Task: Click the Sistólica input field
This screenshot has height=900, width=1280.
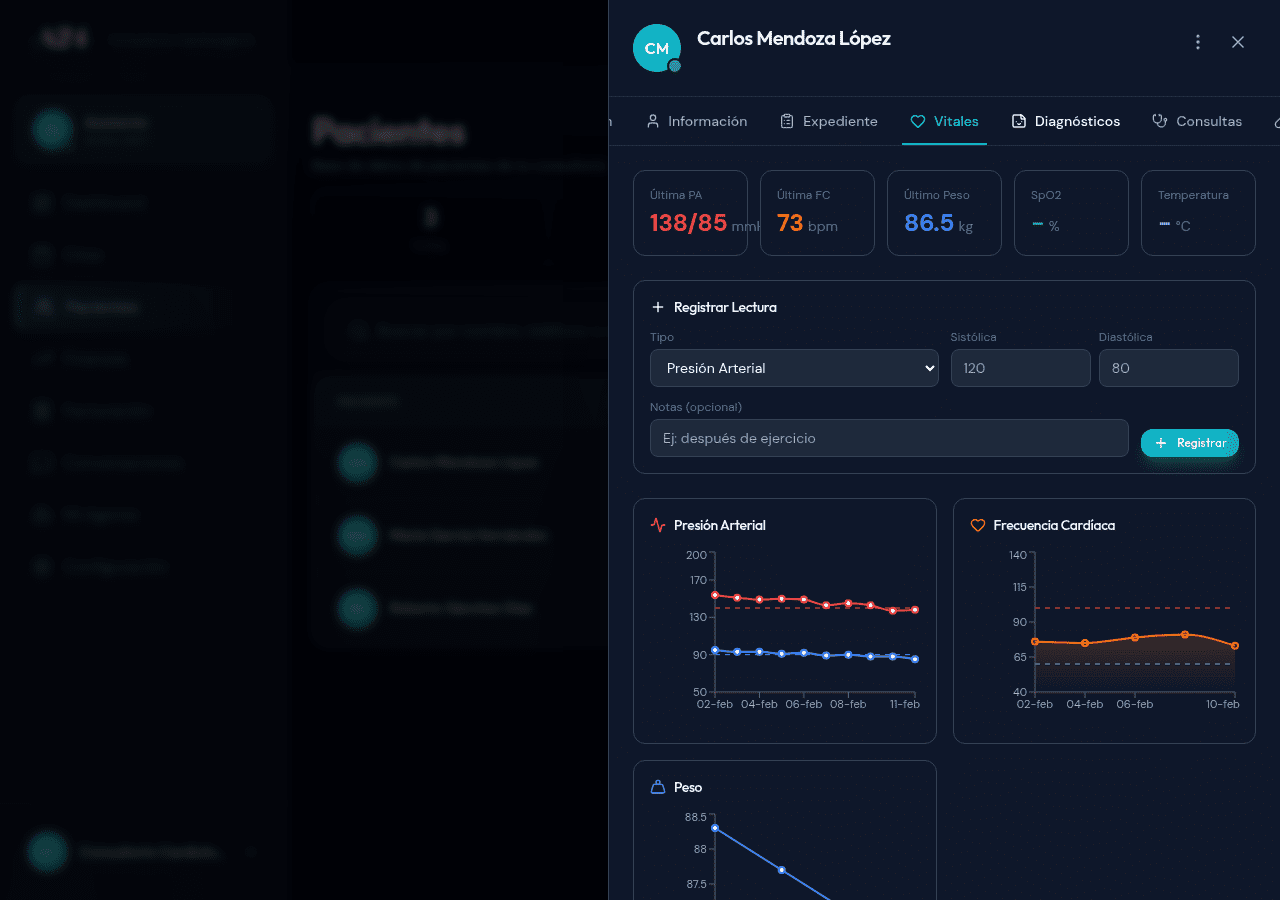Action: pos(1020,368)
